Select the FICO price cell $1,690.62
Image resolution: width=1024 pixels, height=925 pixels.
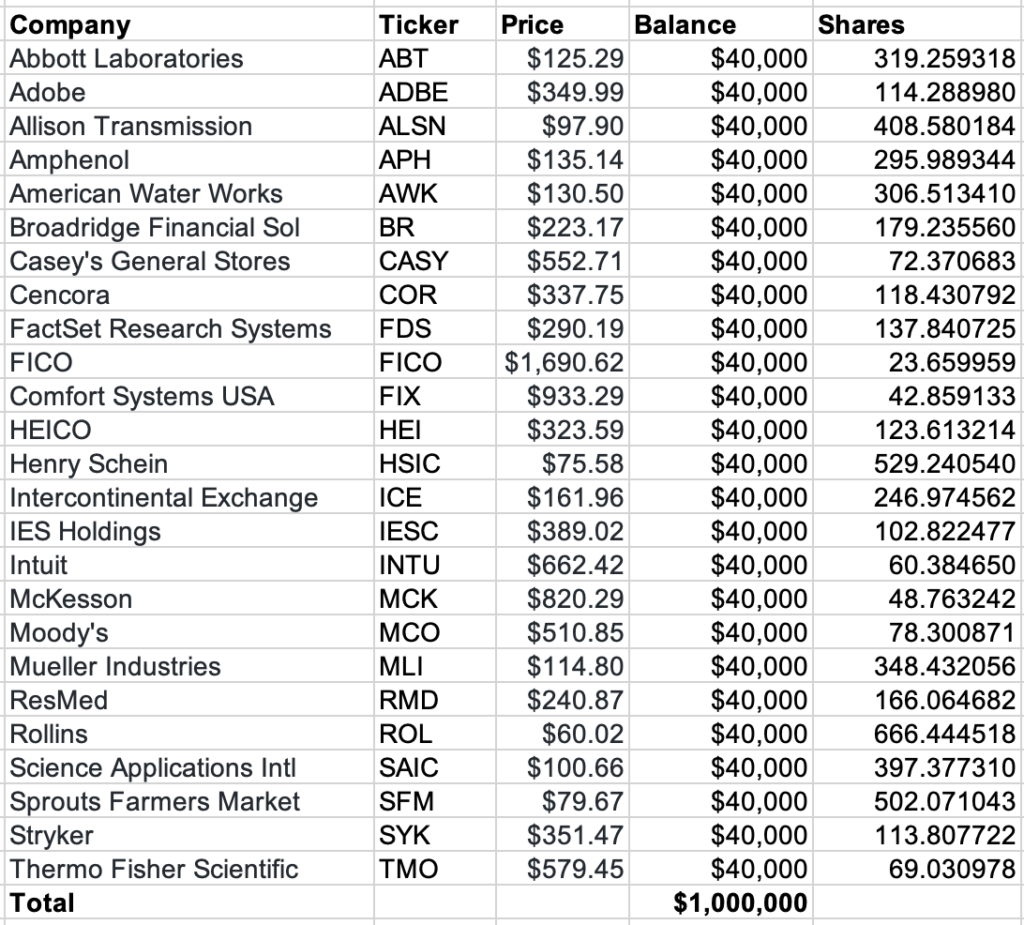click(565, 363)
